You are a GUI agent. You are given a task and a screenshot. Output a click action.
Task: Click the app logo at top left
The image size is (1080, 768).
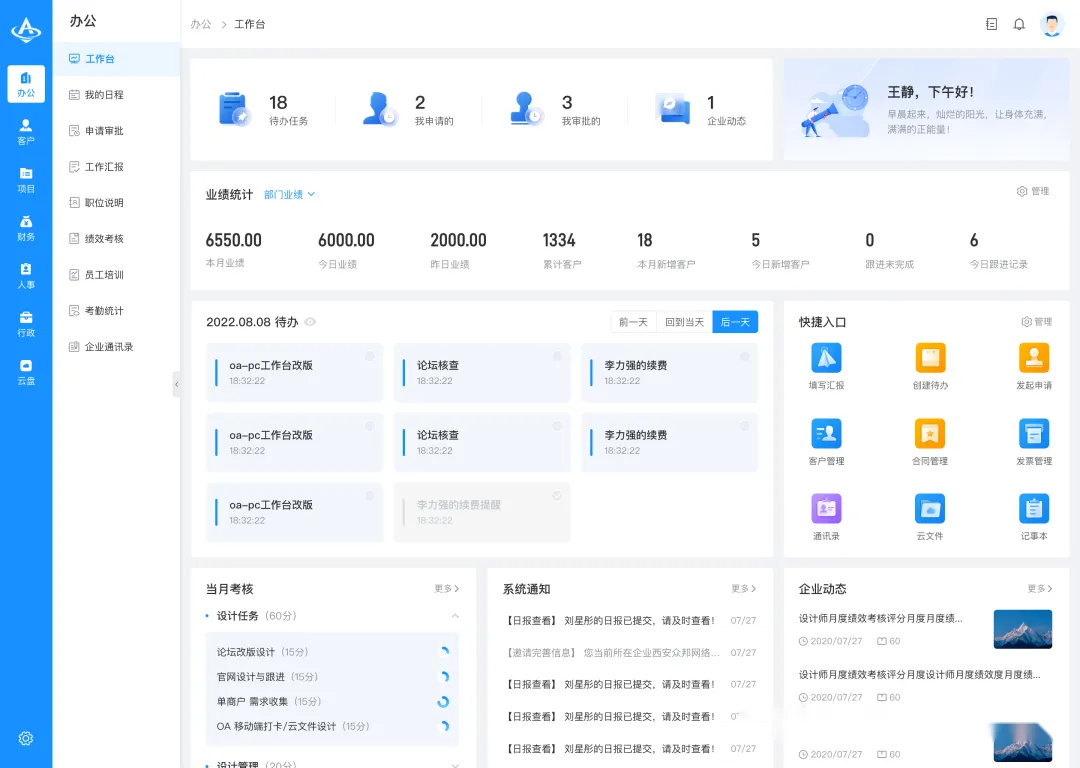point(26,30)
